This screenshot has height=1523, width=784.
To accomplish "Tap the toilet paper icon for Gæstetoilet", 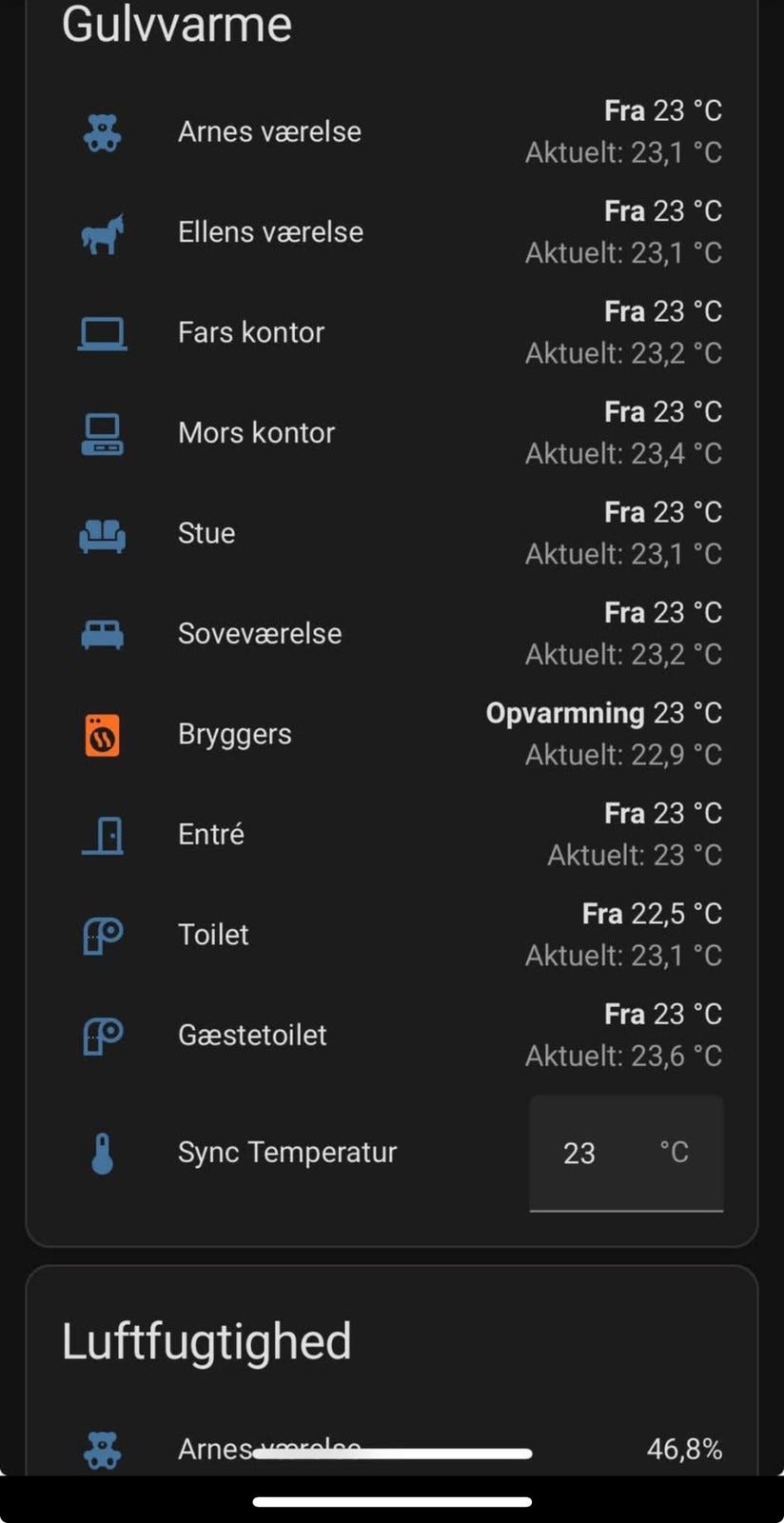I will coord(103,1036).
